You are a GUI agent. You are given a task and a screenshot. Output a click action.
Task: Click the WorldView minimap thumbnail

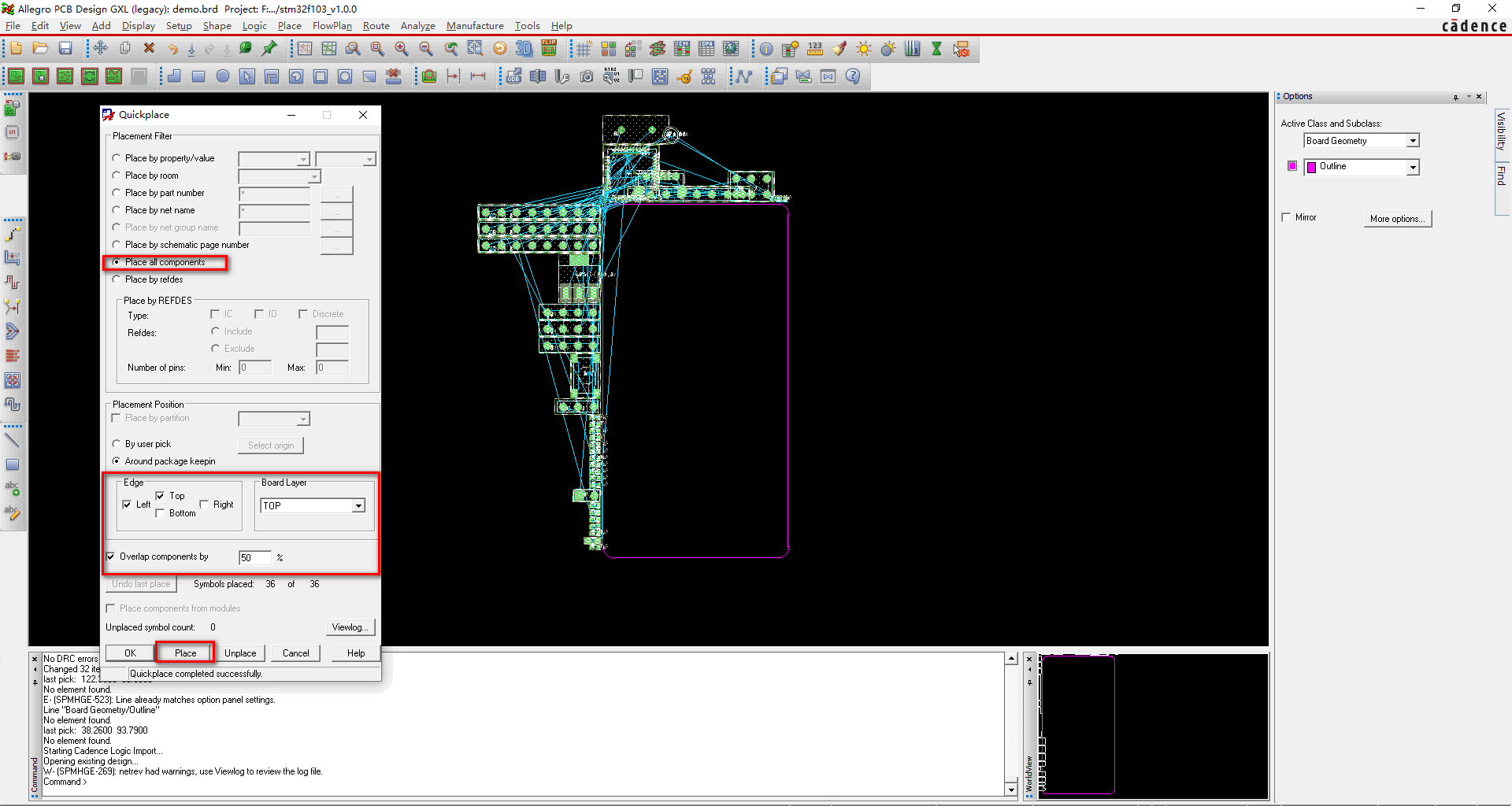point(1153,725)
